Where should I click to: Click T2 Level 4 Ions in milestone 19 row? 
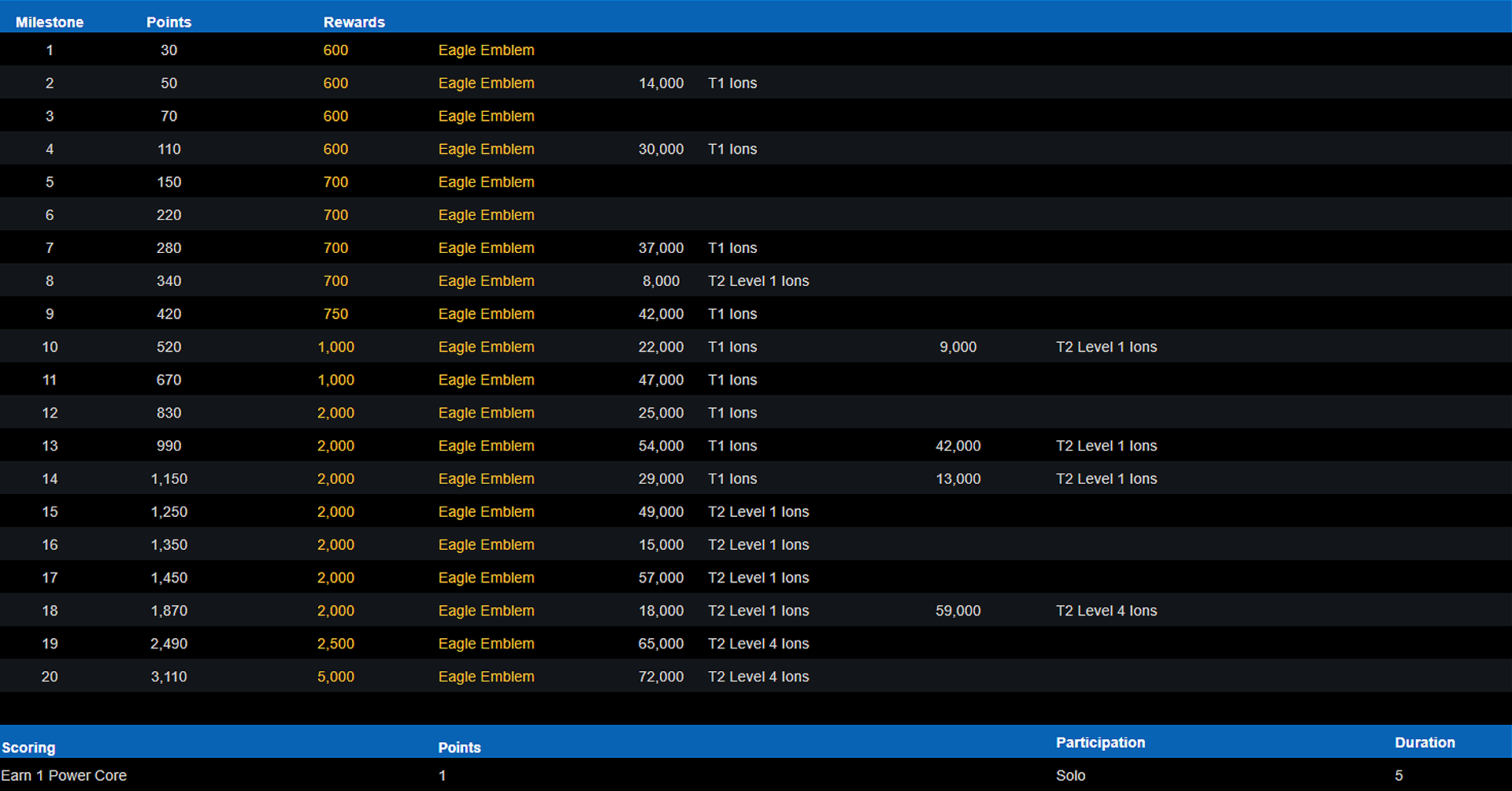click(x=758, y=644)
